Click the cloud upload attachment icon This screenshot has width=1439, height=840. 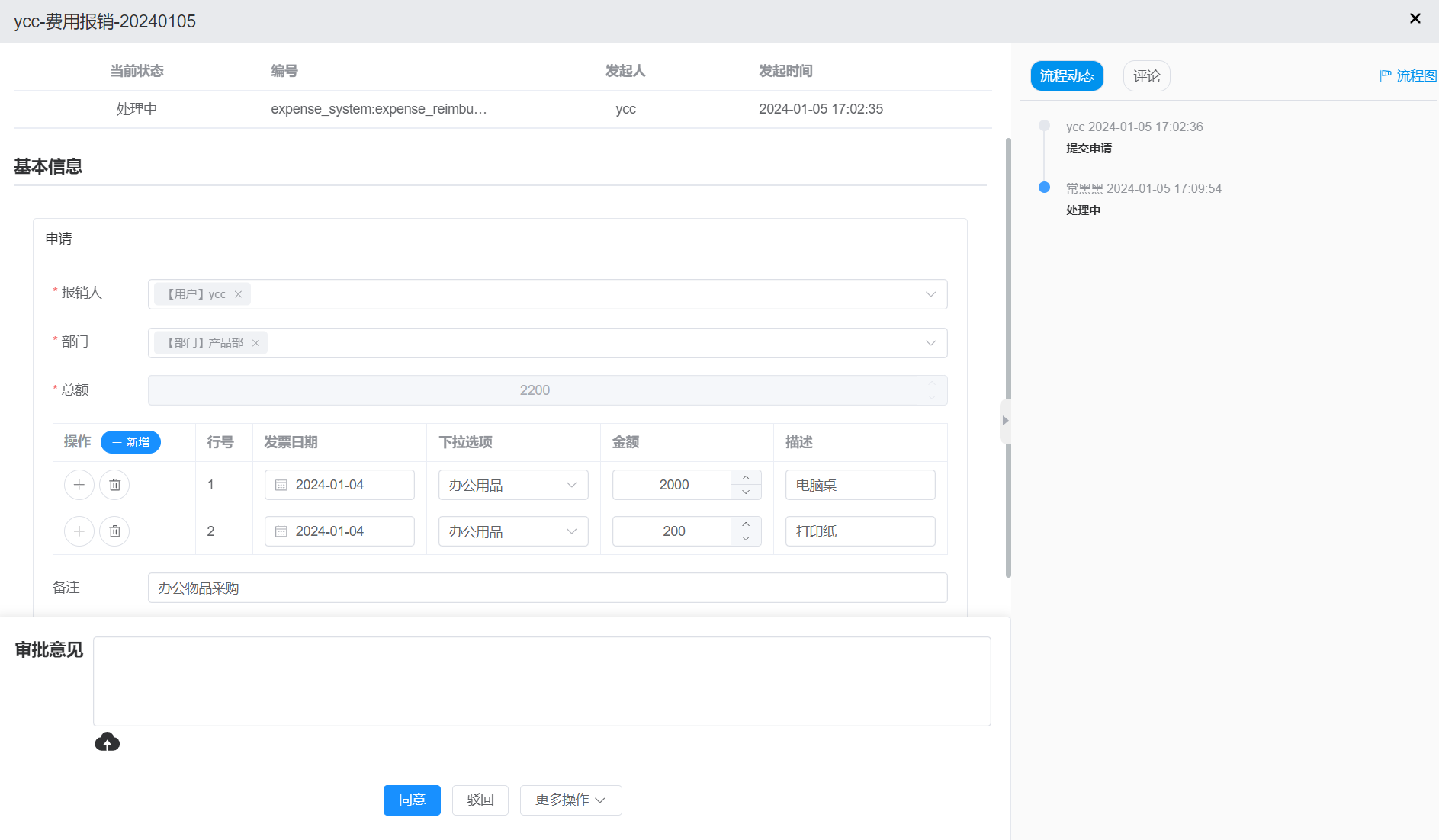pos(108,742)
